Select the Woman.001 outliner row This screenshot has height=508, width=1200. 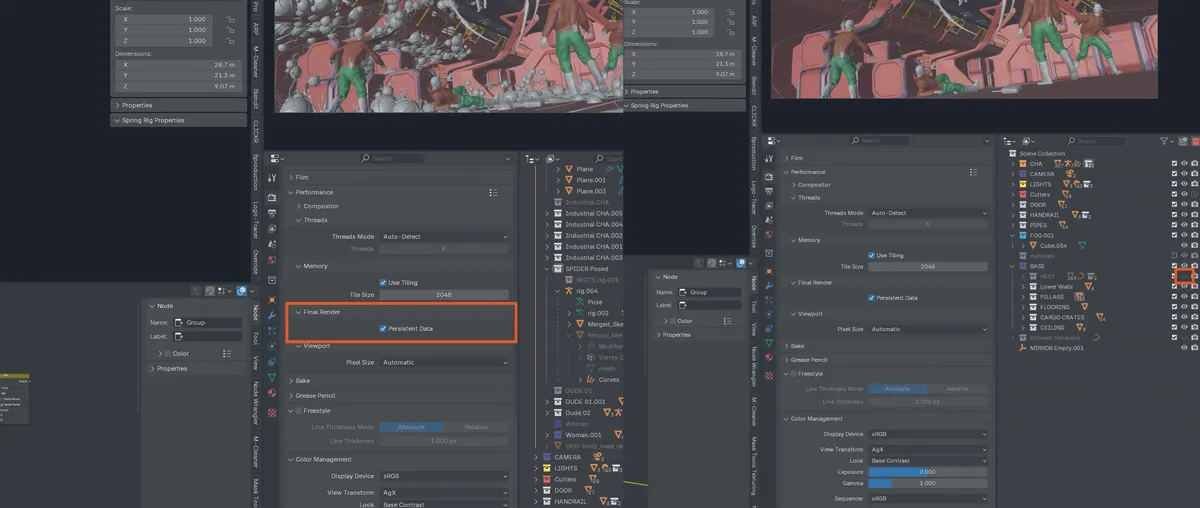pos(586,435)
